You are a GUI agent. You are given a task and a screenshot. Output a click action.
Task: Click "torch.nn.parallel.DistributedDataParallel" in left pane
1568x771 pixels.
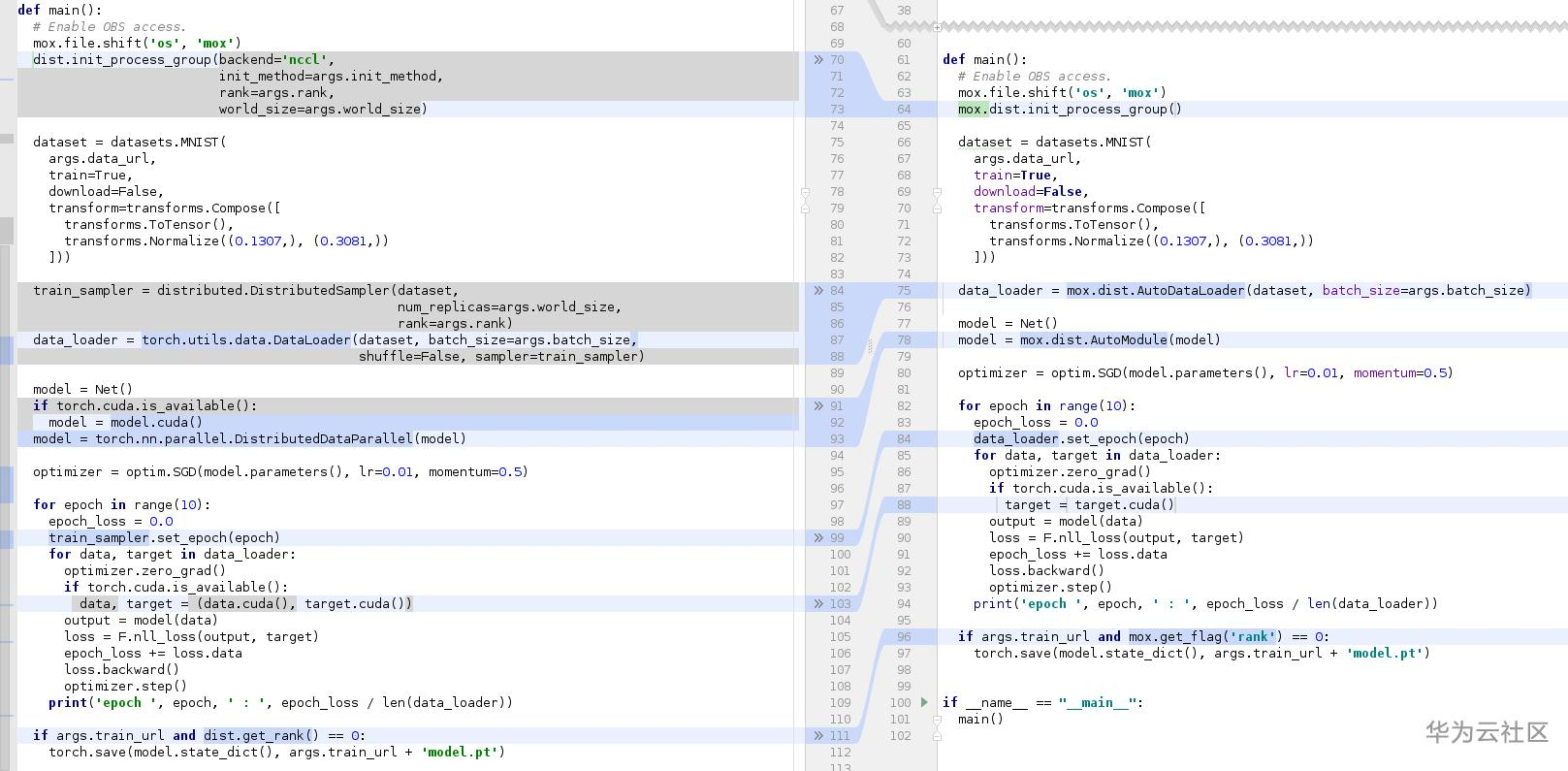pyautogui.click(x=254, y=439)
